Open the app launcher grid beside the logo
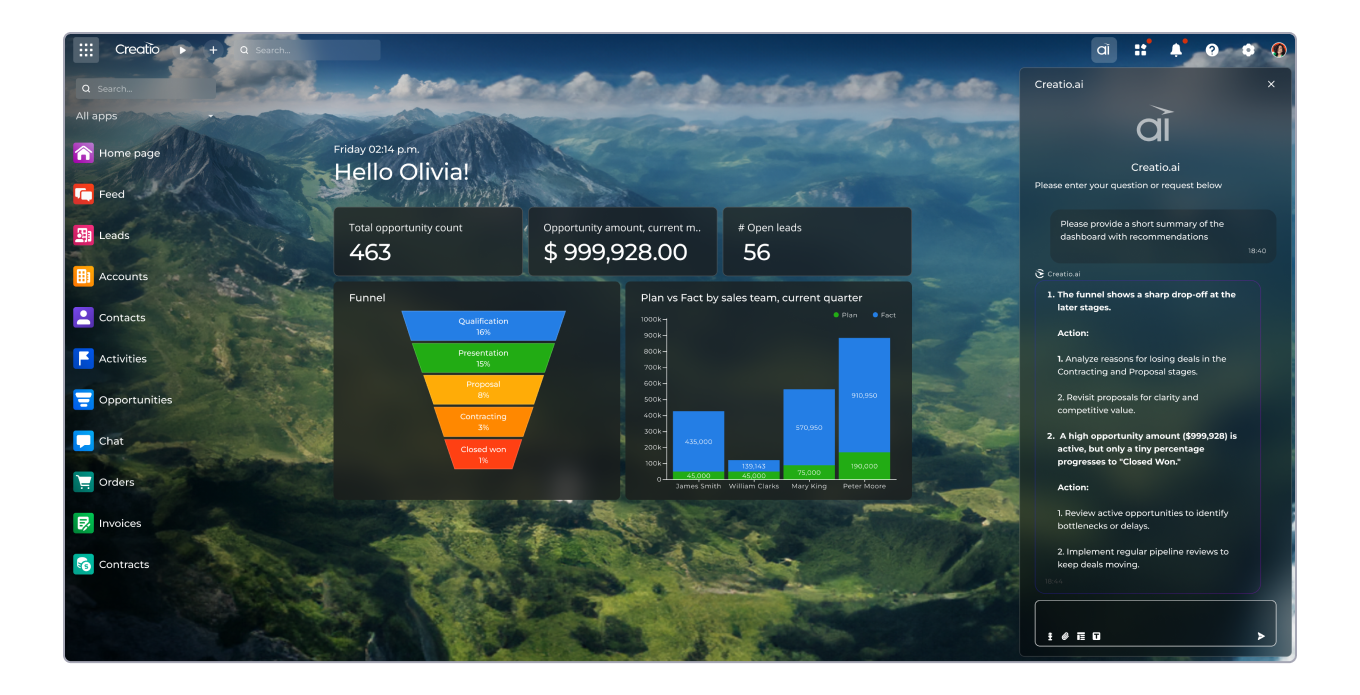Image resolution: width=1360 pixels, height=695 pixels. pyautogui.click(x=86, y=49)
